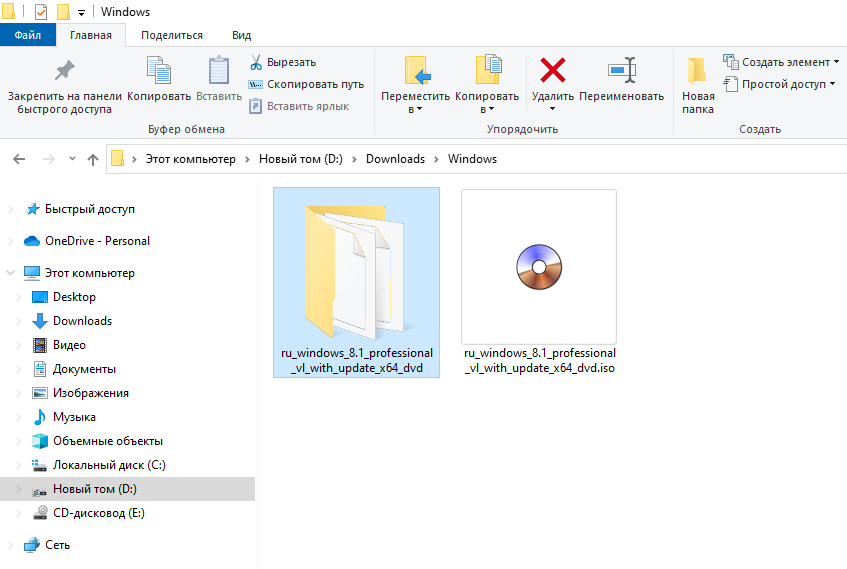
Task: Click Windows in the address bar
Action: point(472,159)
